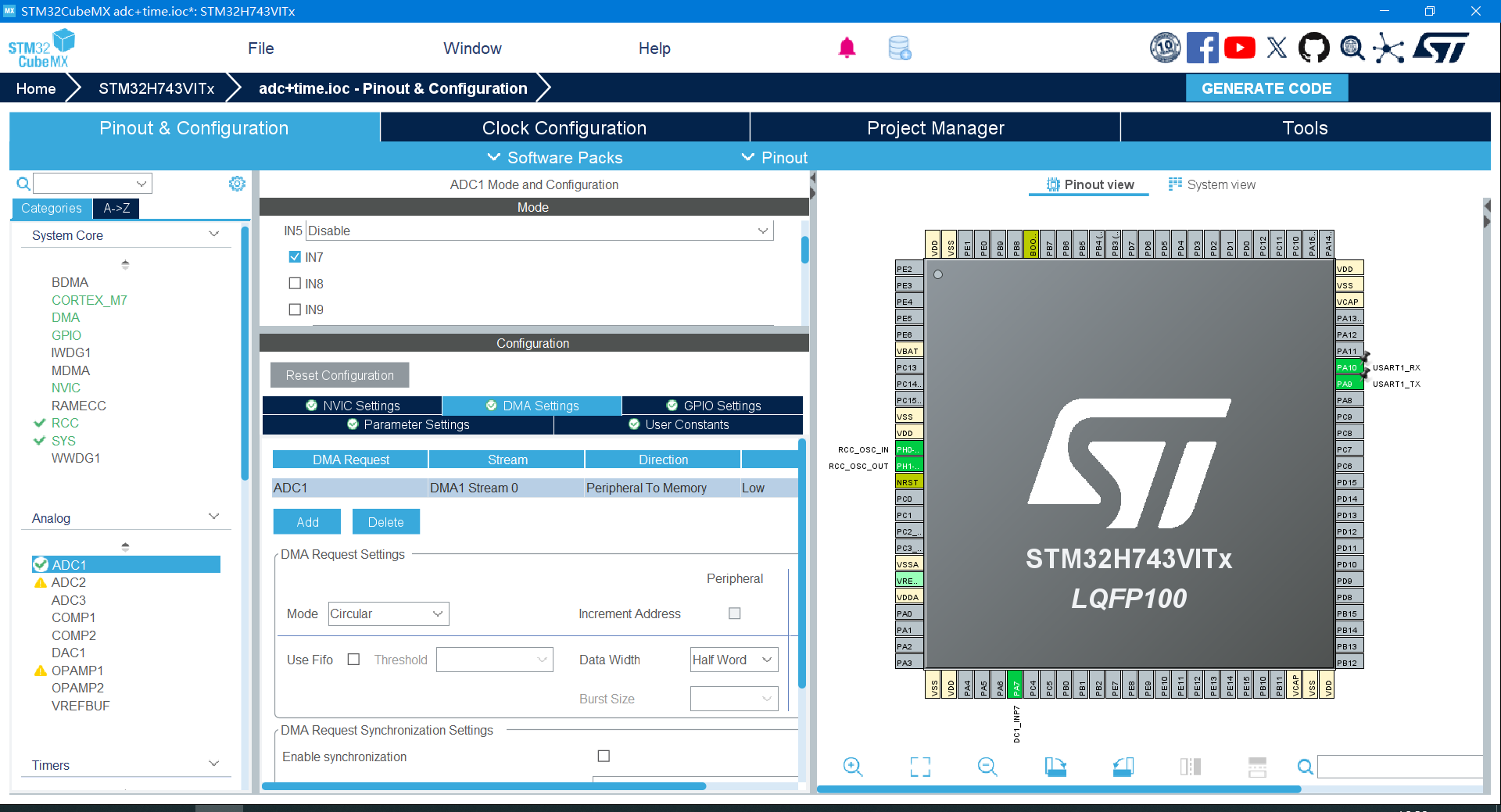This screenshot has height=812, width=1501.
Task: Click the STM32H743VITx breadcrumb
Action: point(156,88)
